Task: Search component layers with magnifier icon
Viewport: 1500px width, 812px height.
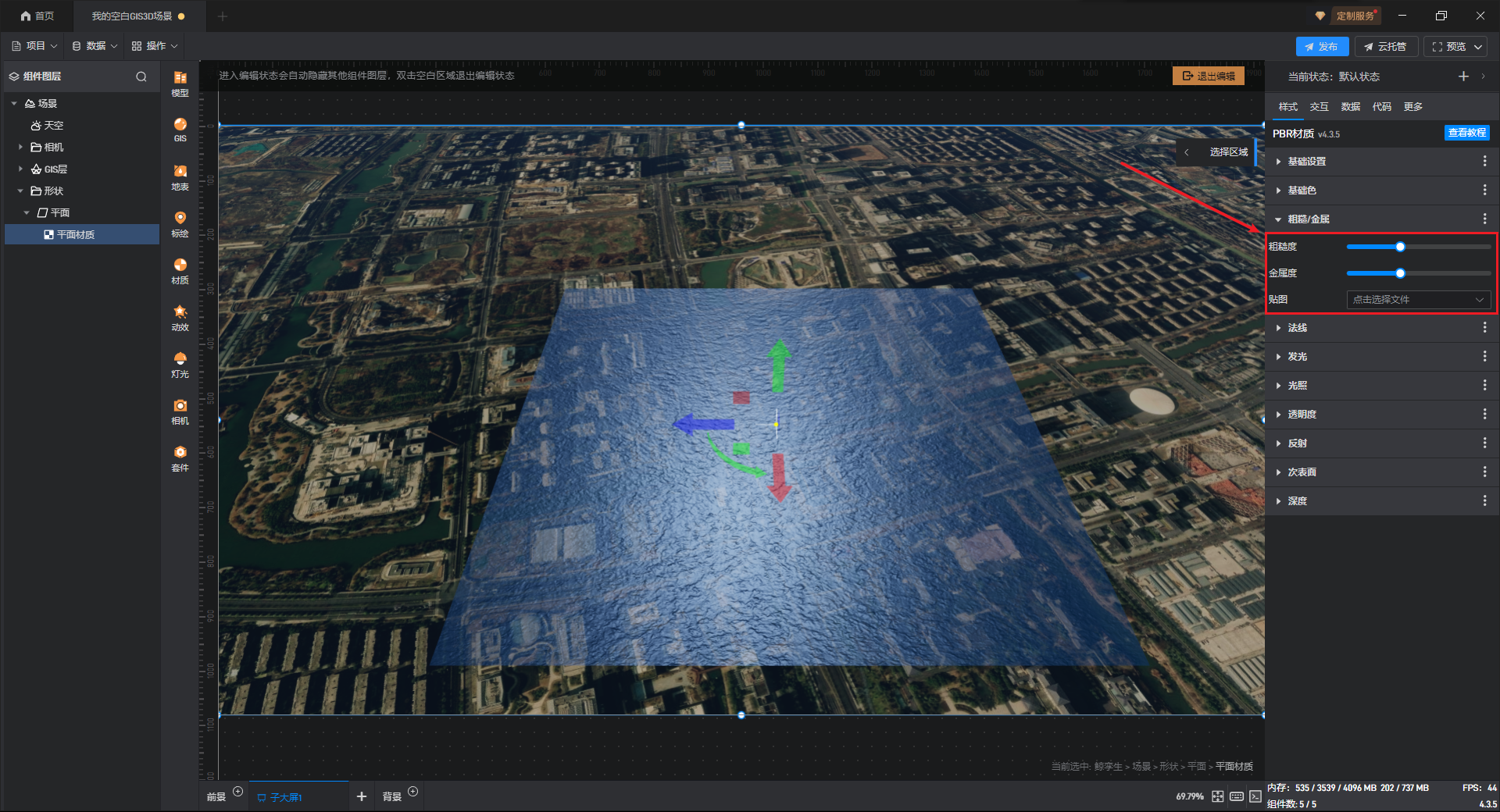Action: [141, 77]
